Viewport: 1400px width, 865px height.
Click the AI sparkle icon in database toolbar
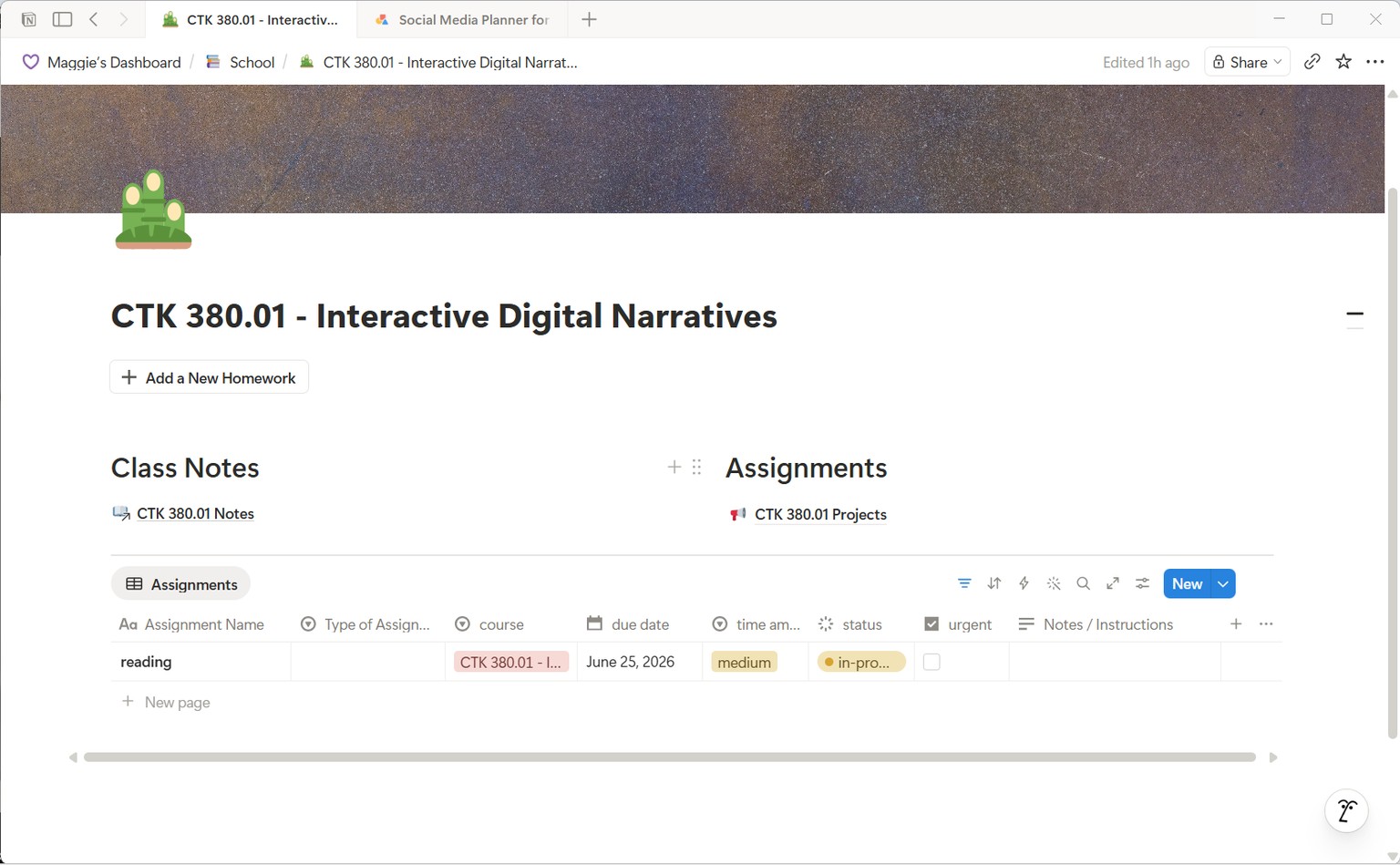click(1054, 583)
